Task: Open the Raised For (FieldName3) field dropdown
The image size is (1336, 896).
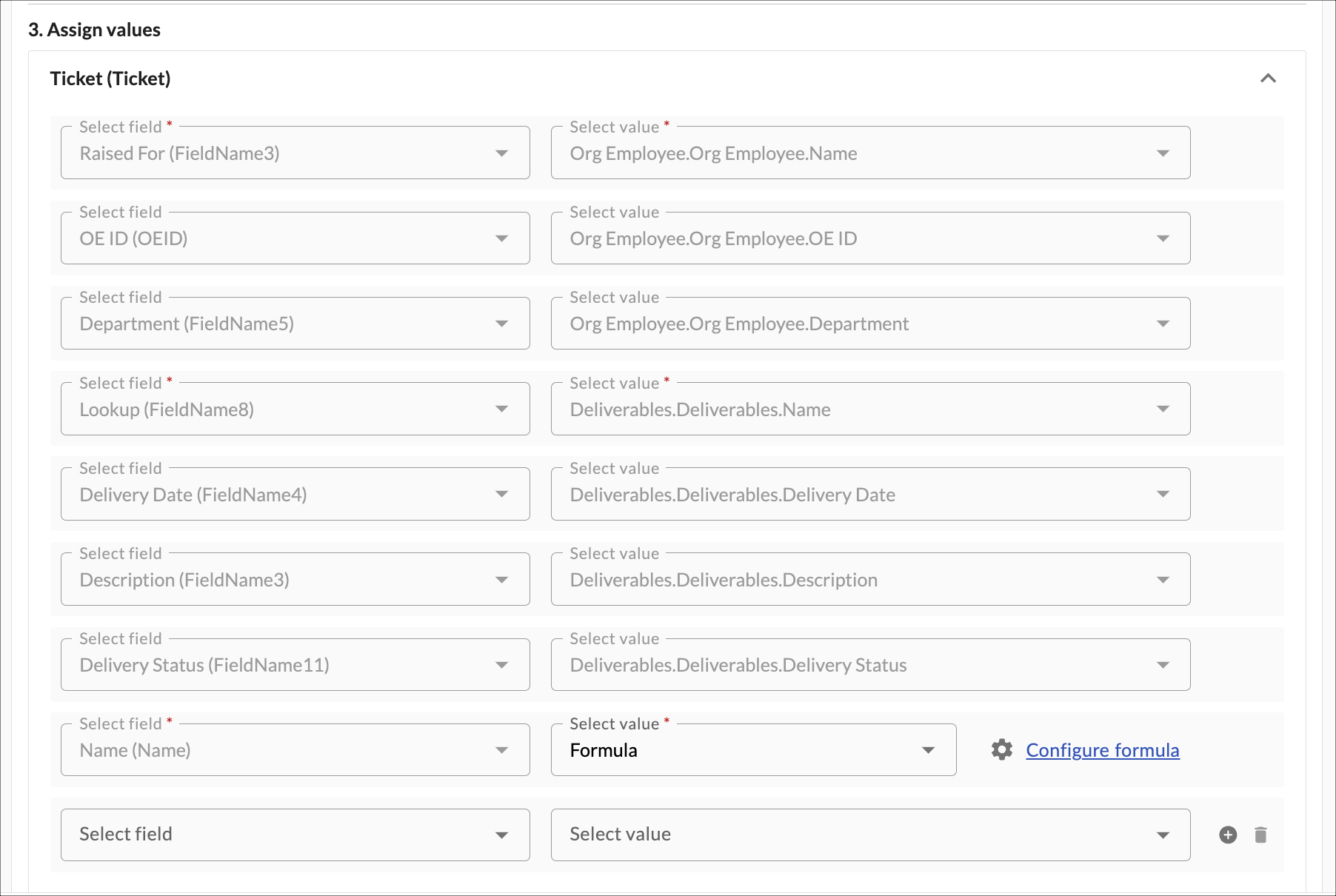Action: [x=295, y=153]
